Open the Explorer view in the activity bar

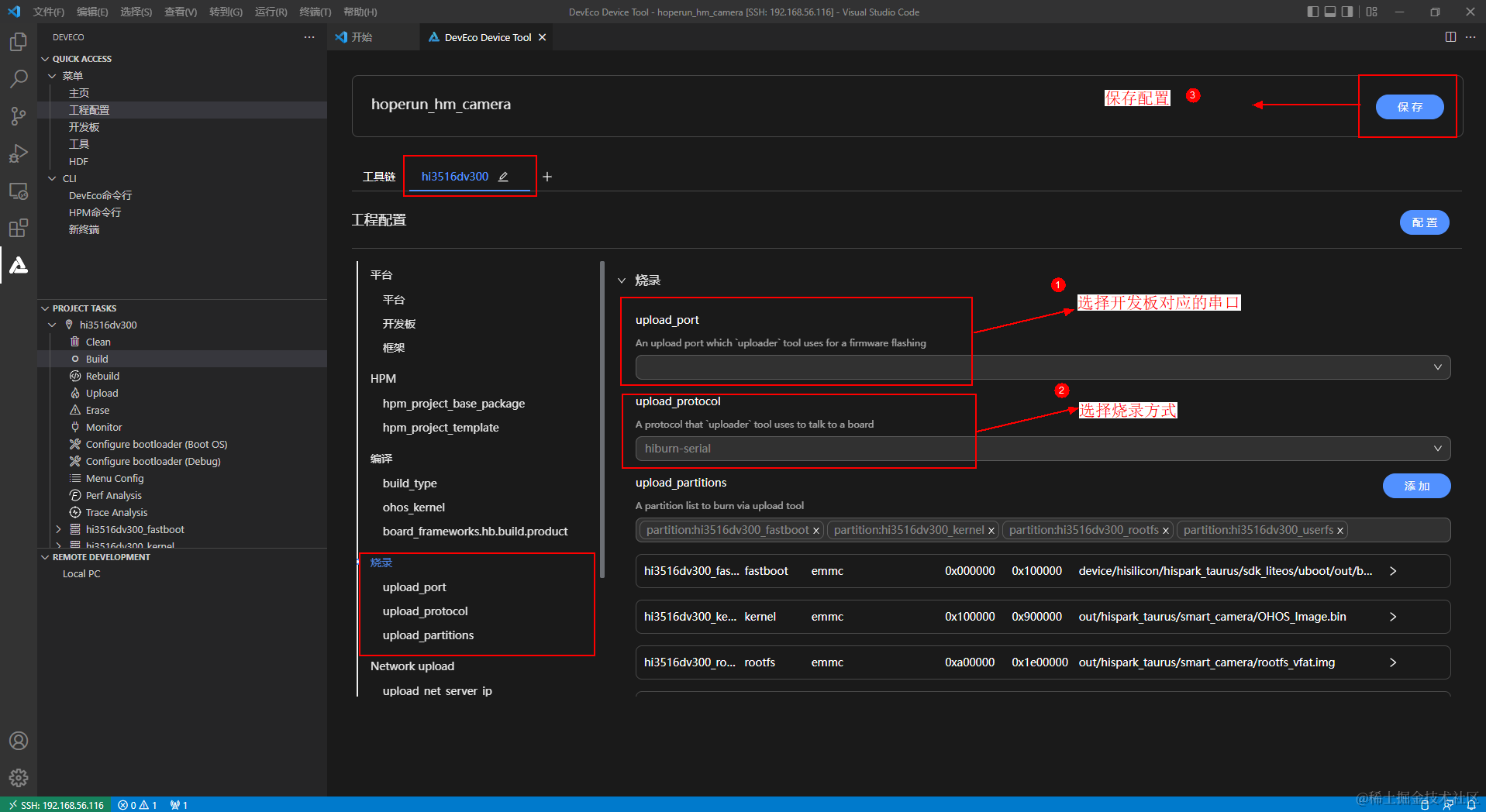(18, 41)
